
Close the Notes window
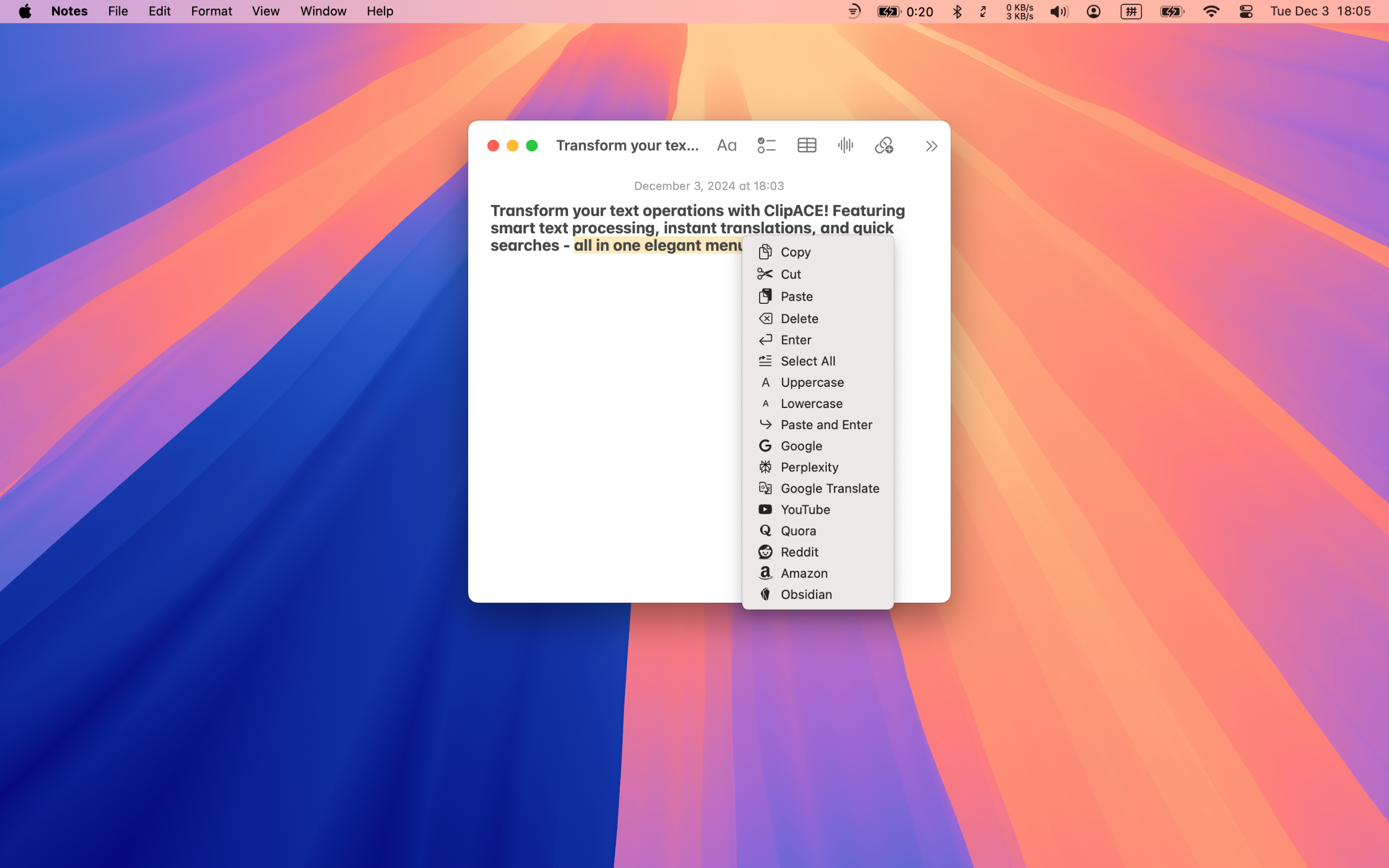(493, 146)
